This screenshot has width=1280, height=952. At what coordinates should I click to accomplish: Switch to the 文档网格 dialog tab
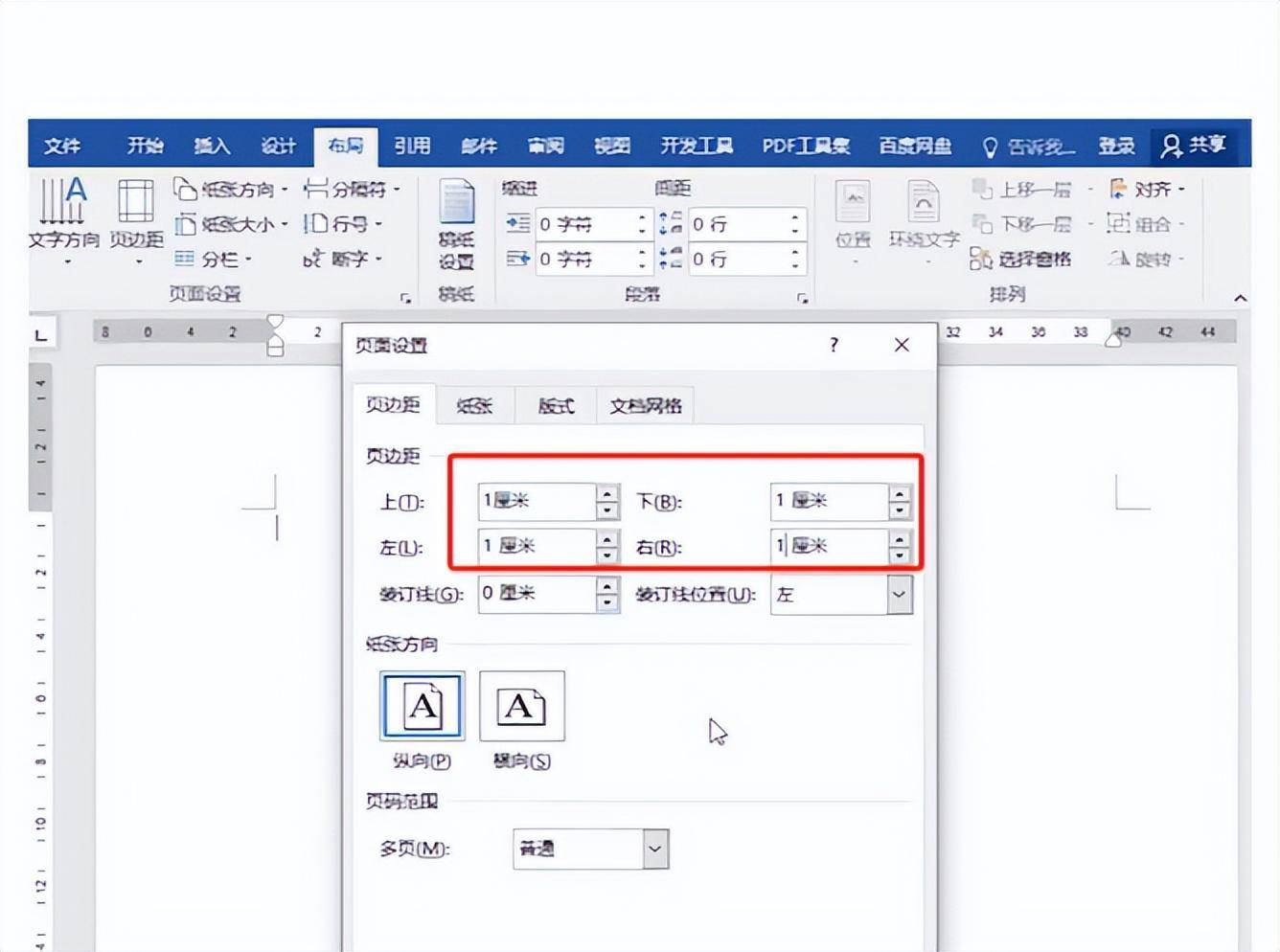pos(646,405)
